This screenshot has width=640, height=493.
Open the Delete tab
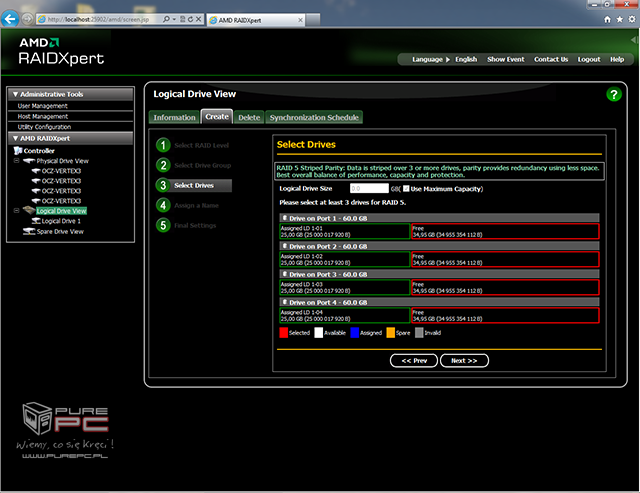coord(249,118)
